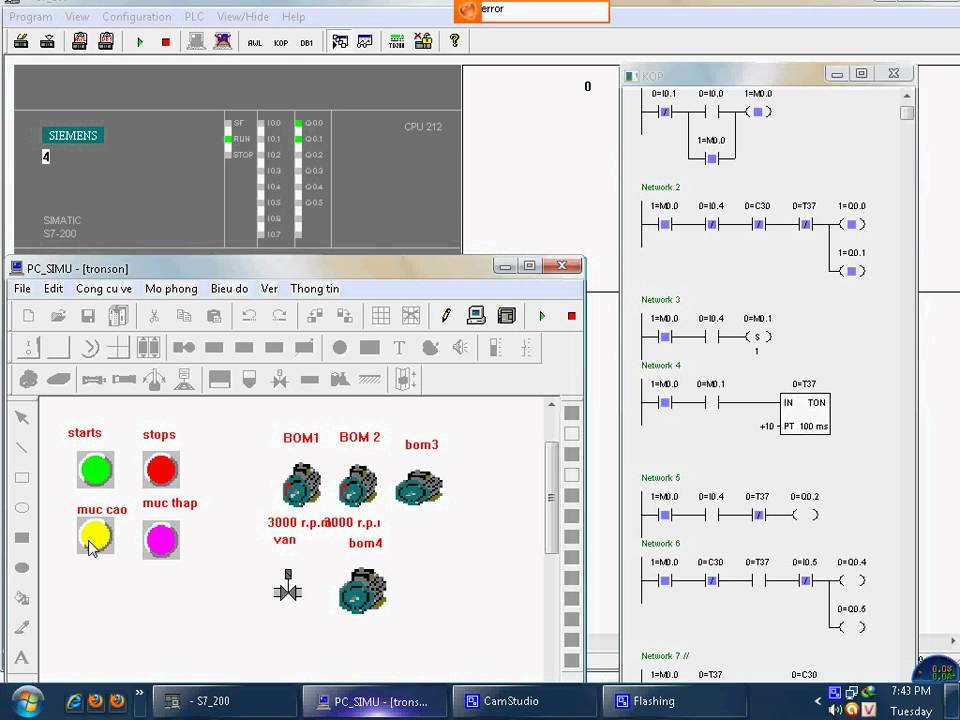This screenshot has width=960, height=720.
Task: Select the text A tool in left palette
Action: (x=21, y=658)
